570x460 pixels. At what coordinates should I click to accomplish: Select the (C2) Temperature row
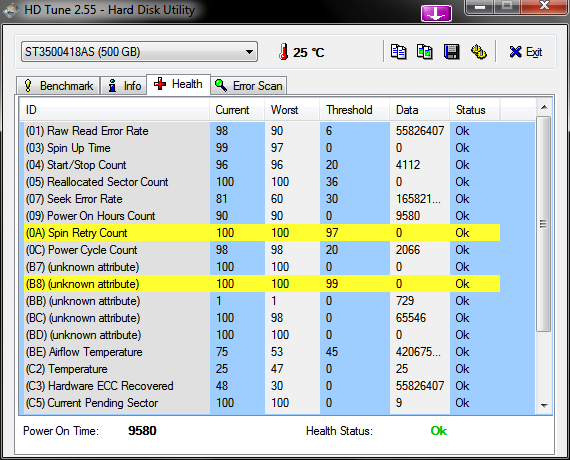click(263, 369)
